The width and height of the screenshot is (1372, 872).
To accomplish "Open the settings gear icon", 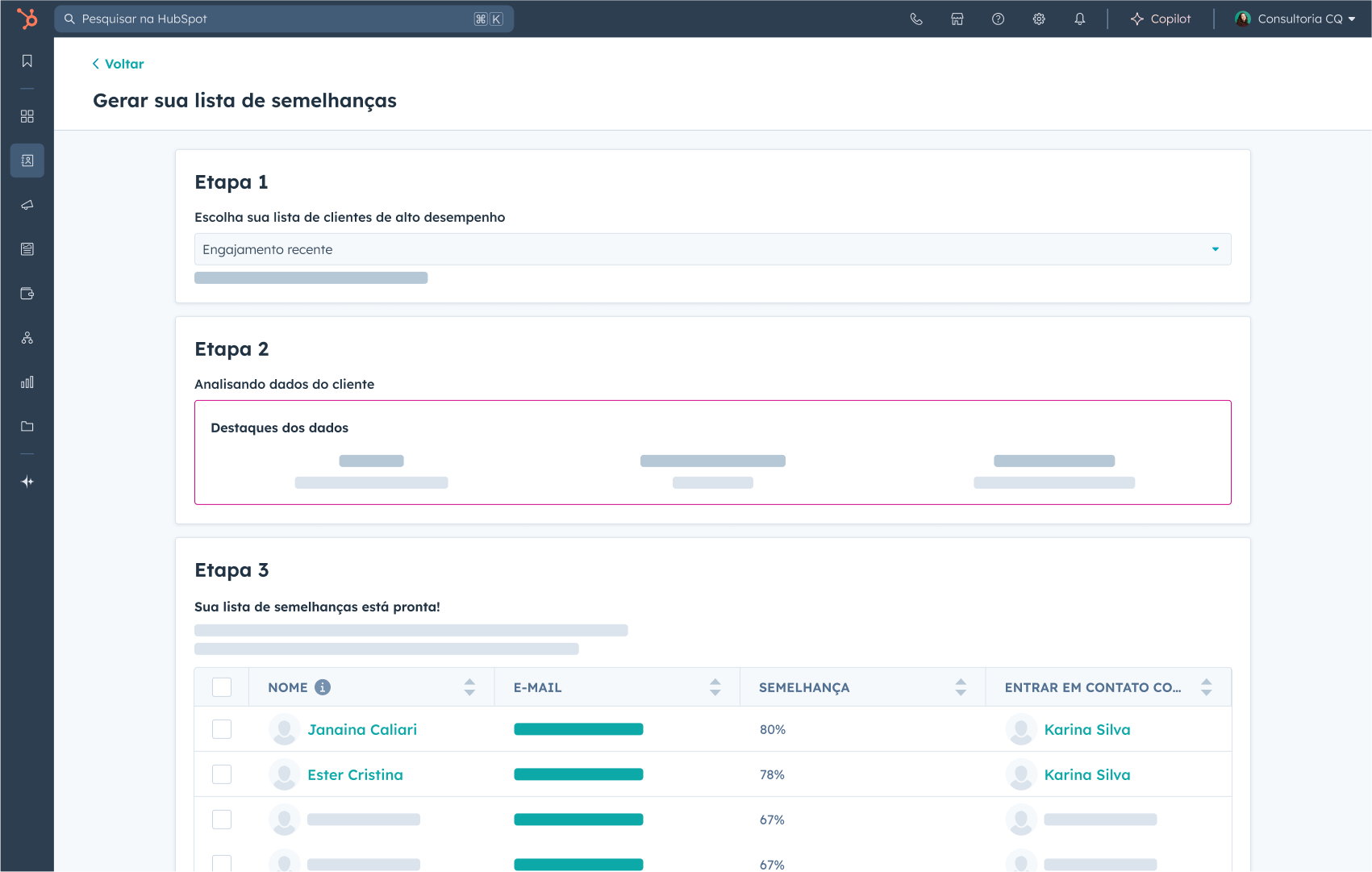I will click(1039, 19).
